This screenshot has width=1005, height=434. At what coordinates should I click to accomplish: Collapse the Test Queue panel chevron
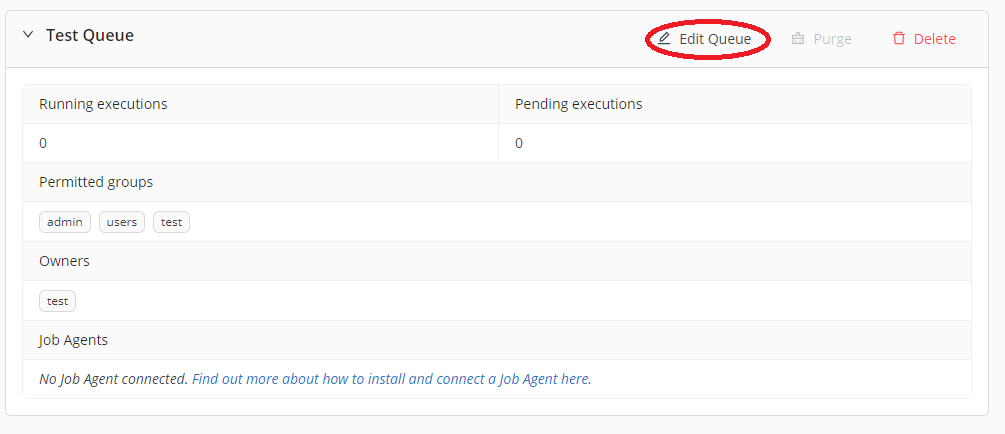[28, 35]
